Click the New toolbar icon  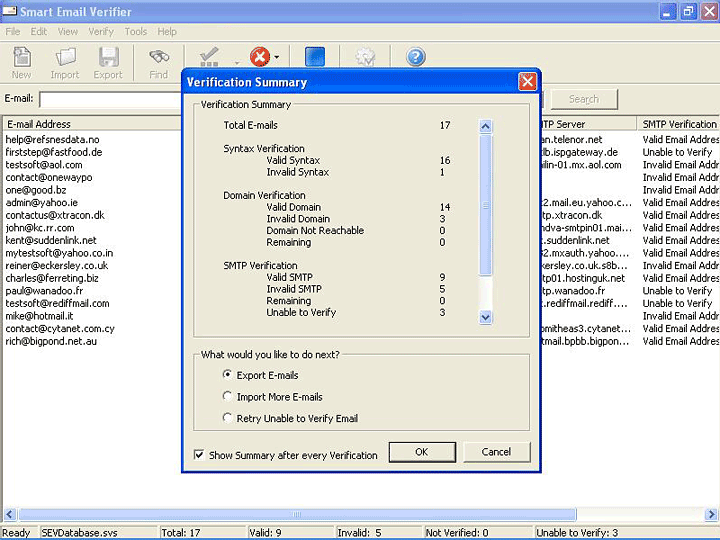tap(21, 60)
